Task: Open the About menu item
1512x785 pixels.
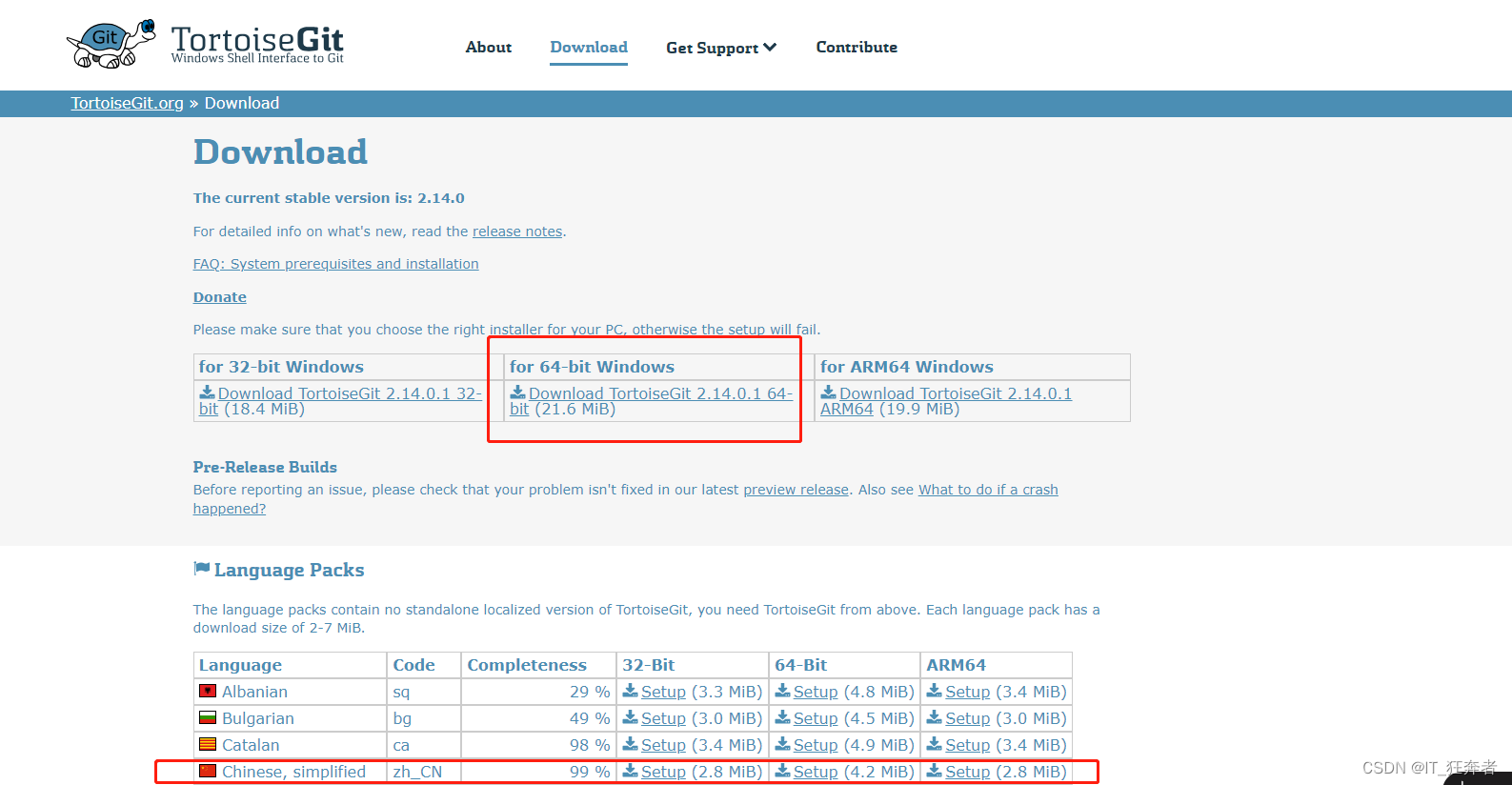Action: pyautogui.click(x=489, y=47)
